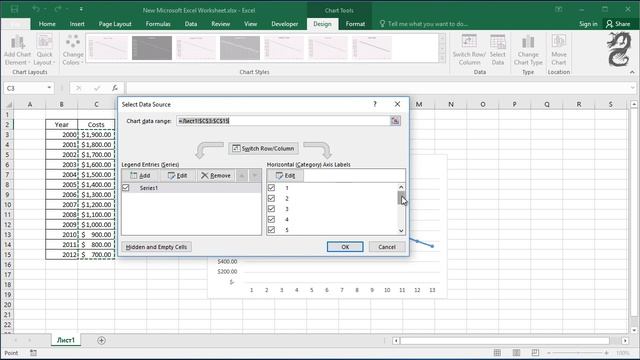Click the Hidden and Empty Cells button
The height and width of the screenshot is (360, 640).
[x=156, y=247]
